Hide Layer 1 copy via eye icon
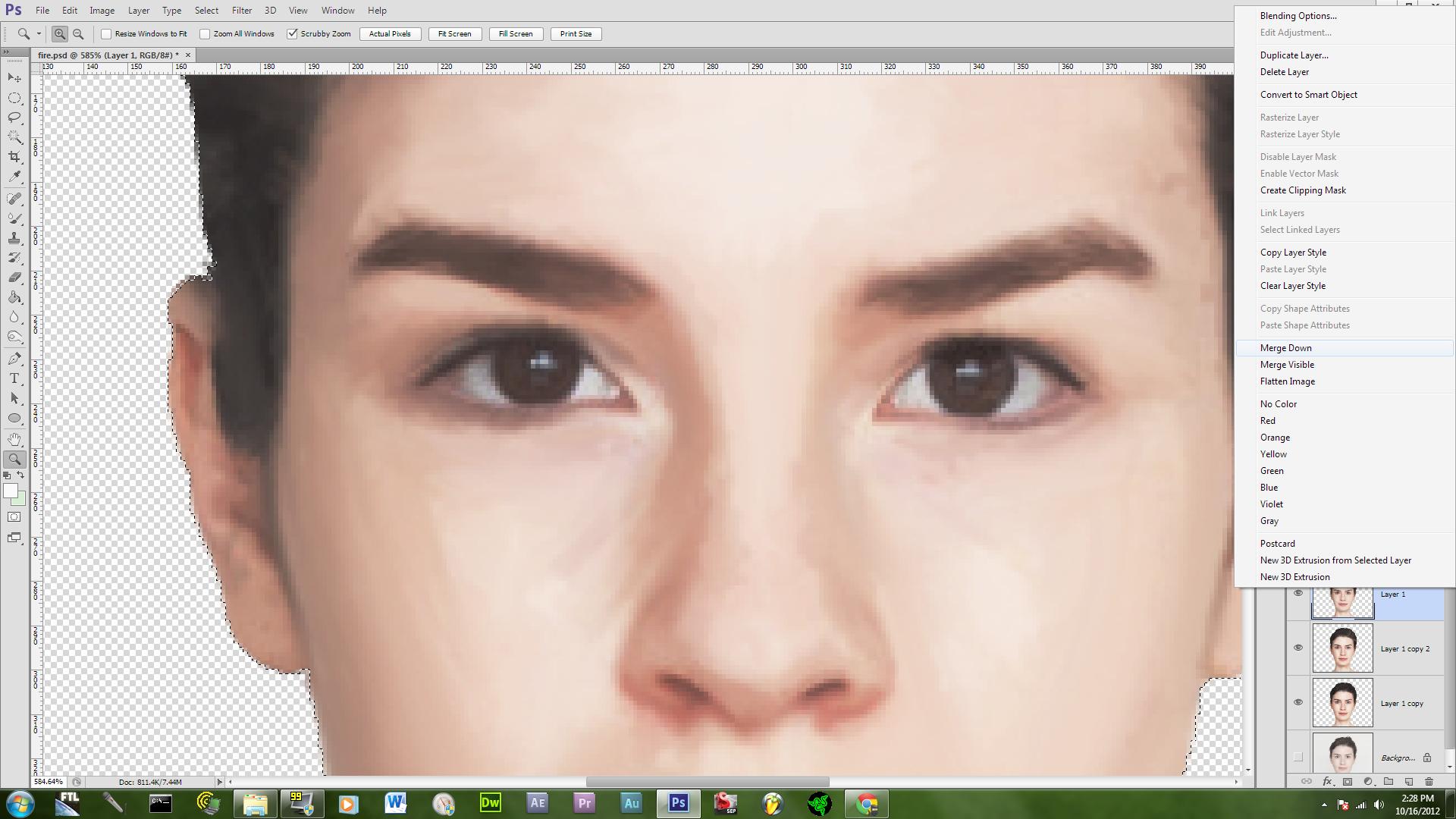This screenshot has width=1456, height=819. 1298,702
